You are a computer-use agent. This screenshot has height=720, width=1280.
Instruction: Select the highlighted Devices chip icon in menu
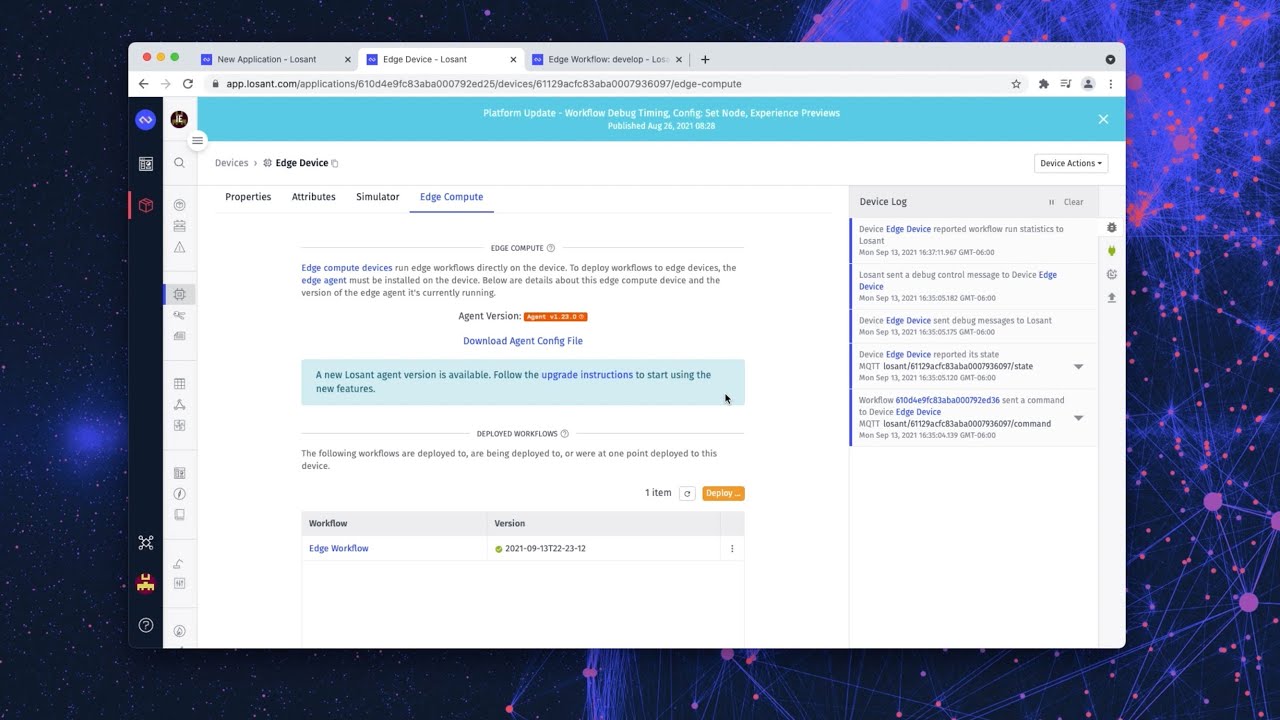click(x=179, y=294)
